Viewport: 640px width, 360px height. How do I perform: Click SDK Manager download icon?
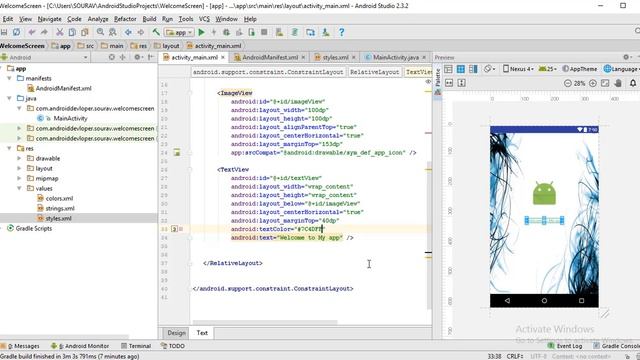tap(326, 32)
